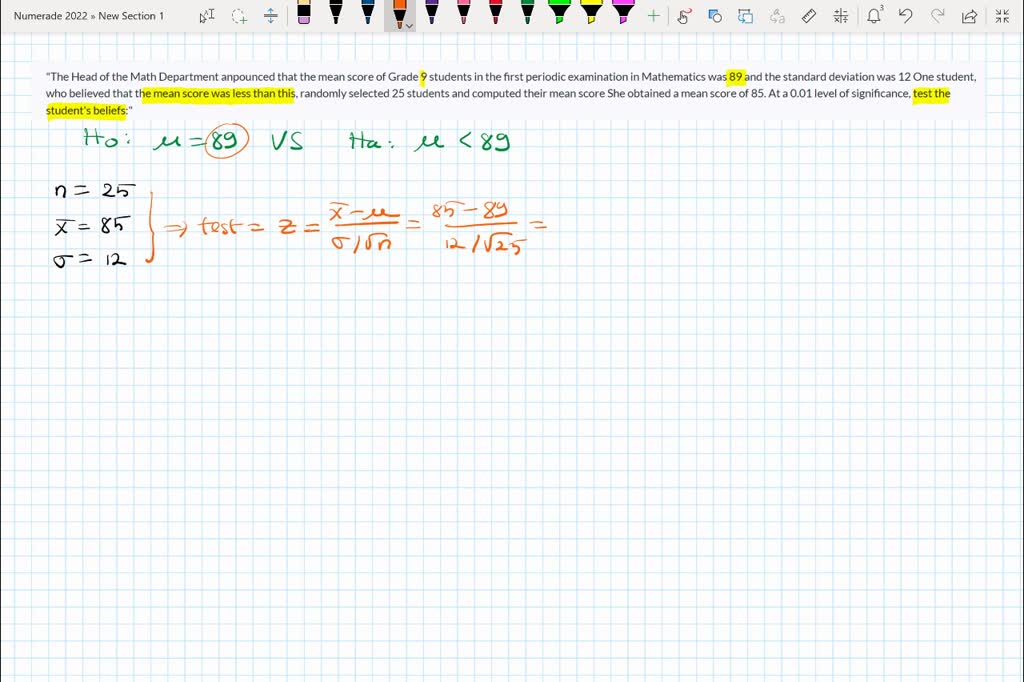This screenshot has height=682, width=1024.
Task: Select the text/object selection cursor tool
Action: point(206,16)
